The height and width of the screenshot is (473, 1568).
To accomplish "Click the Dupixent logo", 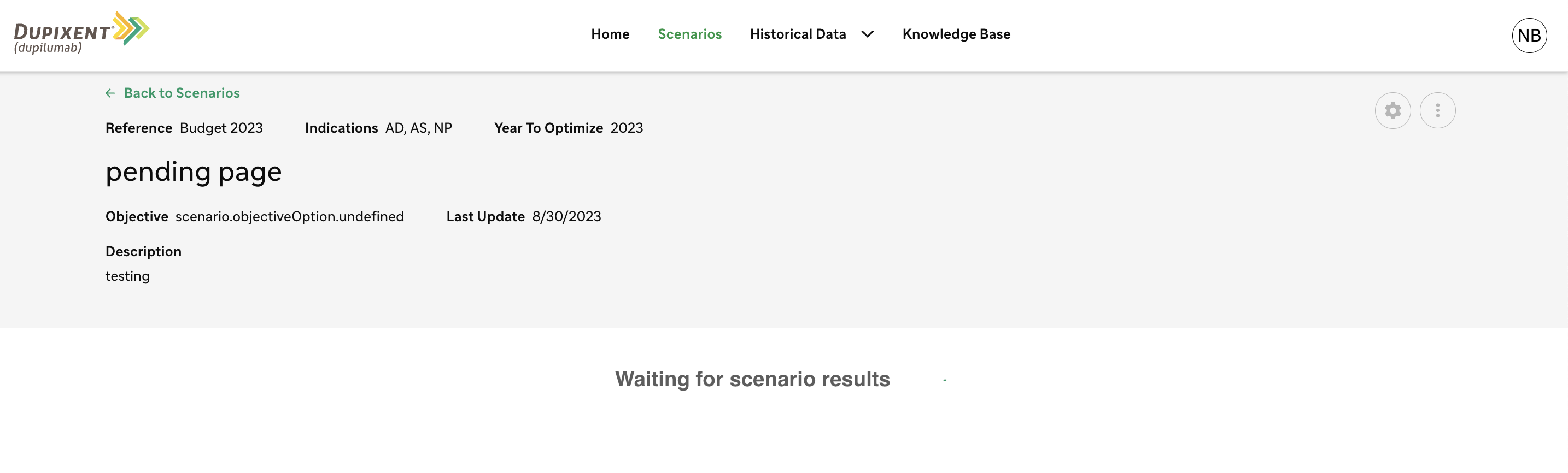I will pyautogui.click(x=81, y=32).
